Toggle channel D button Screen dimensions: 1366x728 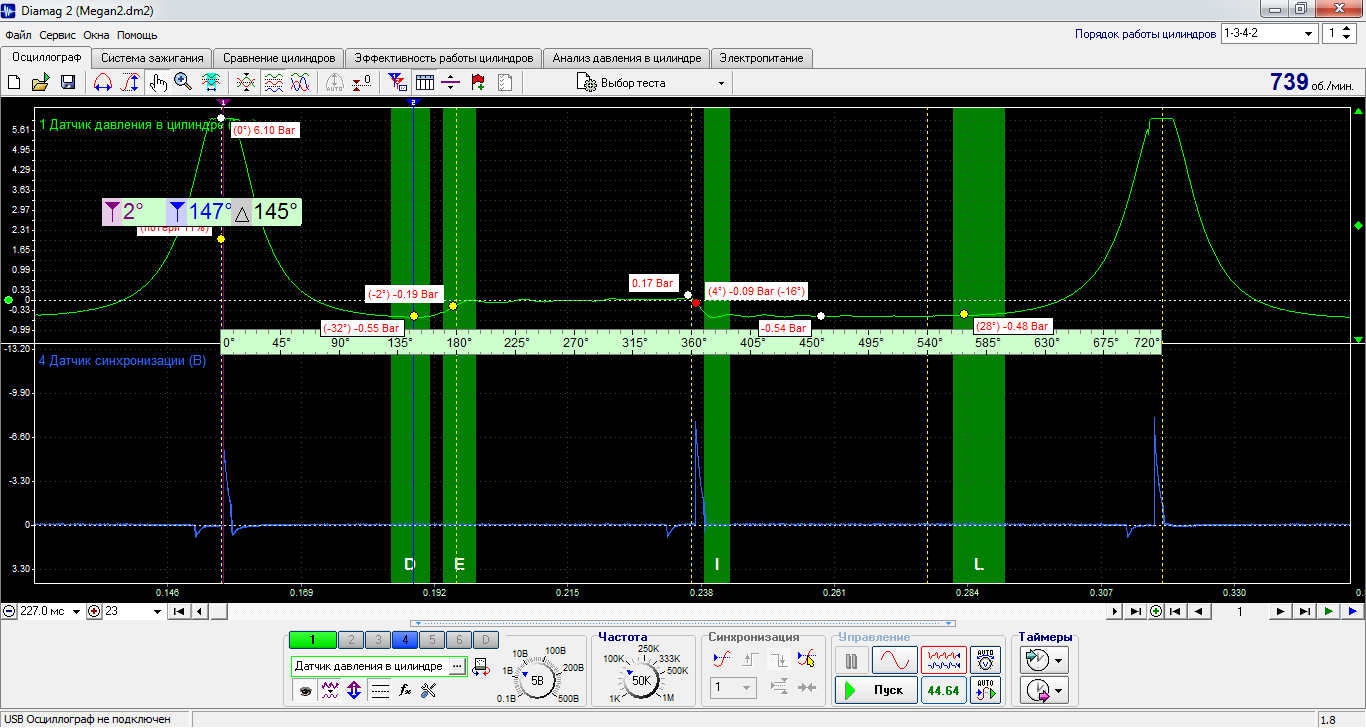click(x=485, y=640)
